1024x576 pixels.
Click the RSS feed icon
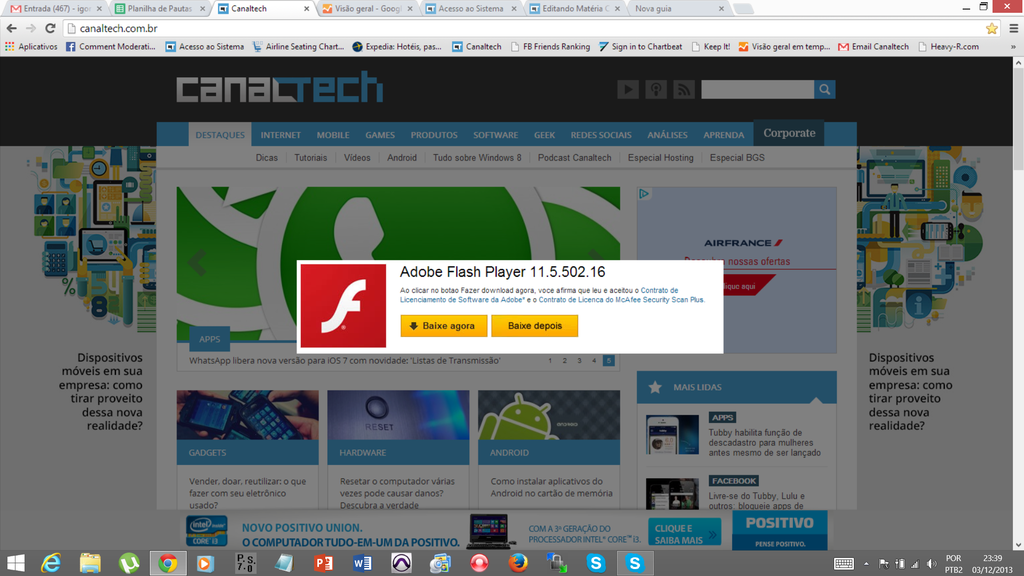tap(683, 89)
